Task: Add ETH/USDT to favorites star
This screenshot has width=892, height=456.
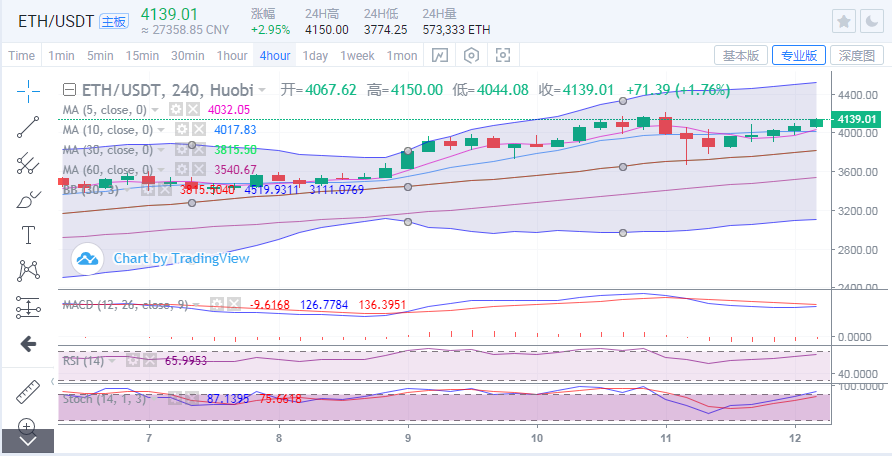Action: 844,22
